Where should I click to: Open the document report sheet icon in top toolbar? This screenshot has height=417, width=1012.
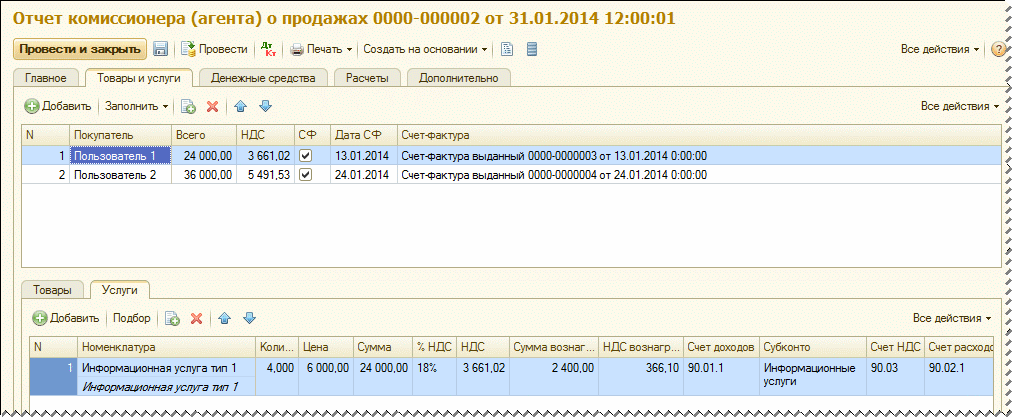[x=508, y=49]
